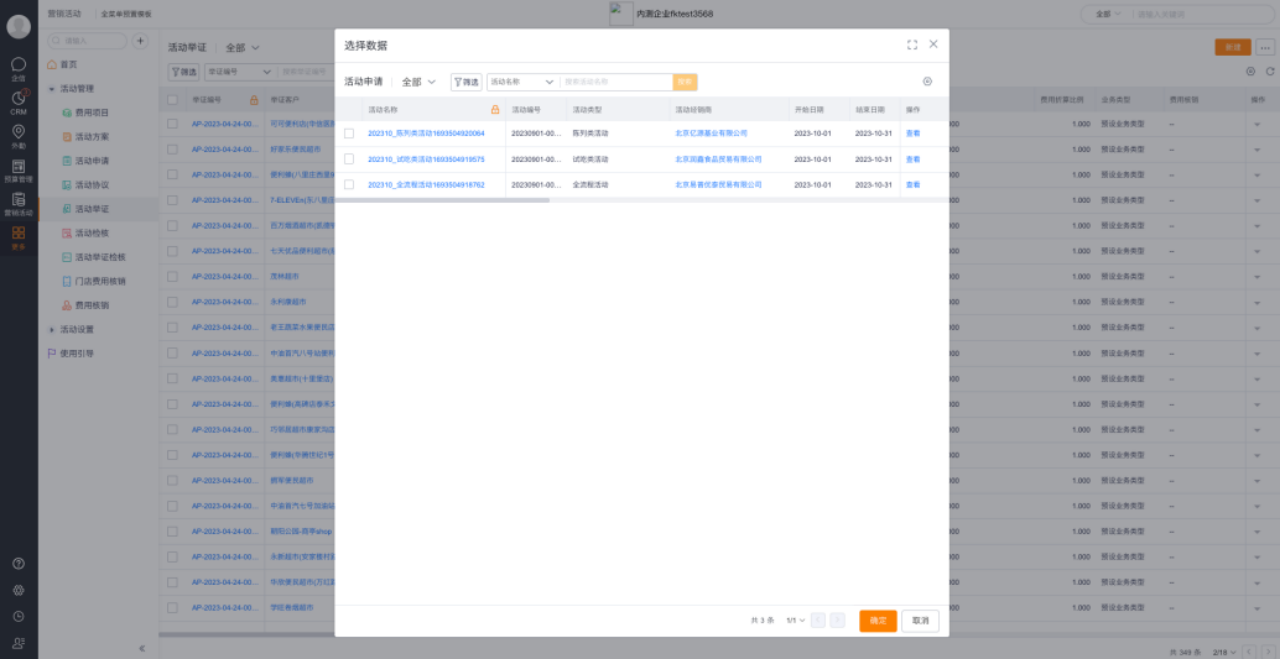This screenshot has width=1280, height=659.
Task: Click previous page arrow in dialog
Action: pos(818,621)
